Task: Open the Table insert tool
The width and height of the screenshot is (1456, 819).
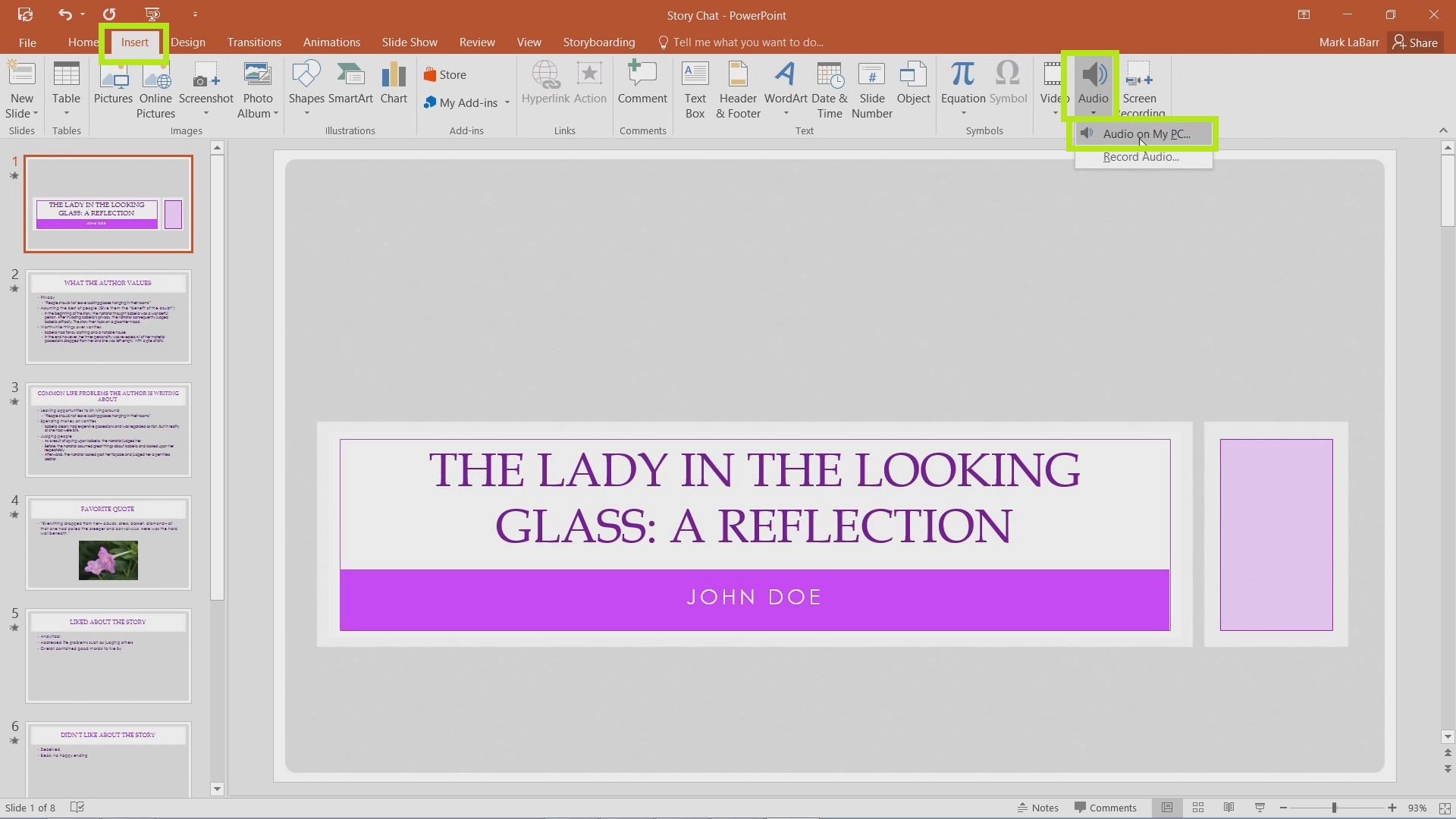Action: [66, 89]
